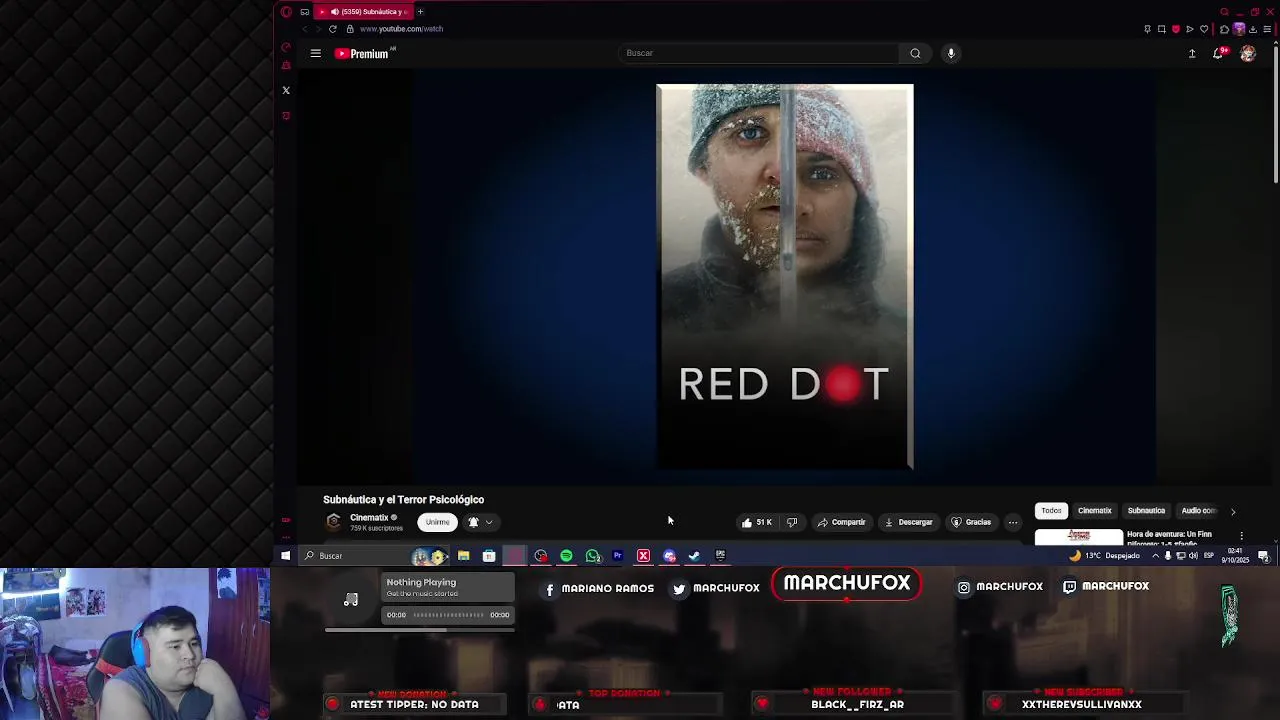Screen dimensions: 1280x720
Task: Select the Subnautica filter chip
Action: (1146, 511)
